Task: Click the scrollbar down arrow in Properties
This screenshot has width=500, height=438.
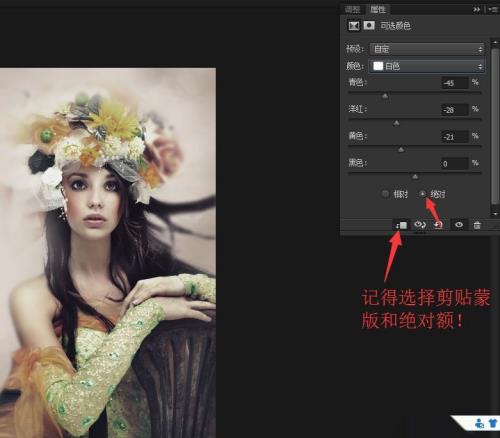Action: pos(495,214)
